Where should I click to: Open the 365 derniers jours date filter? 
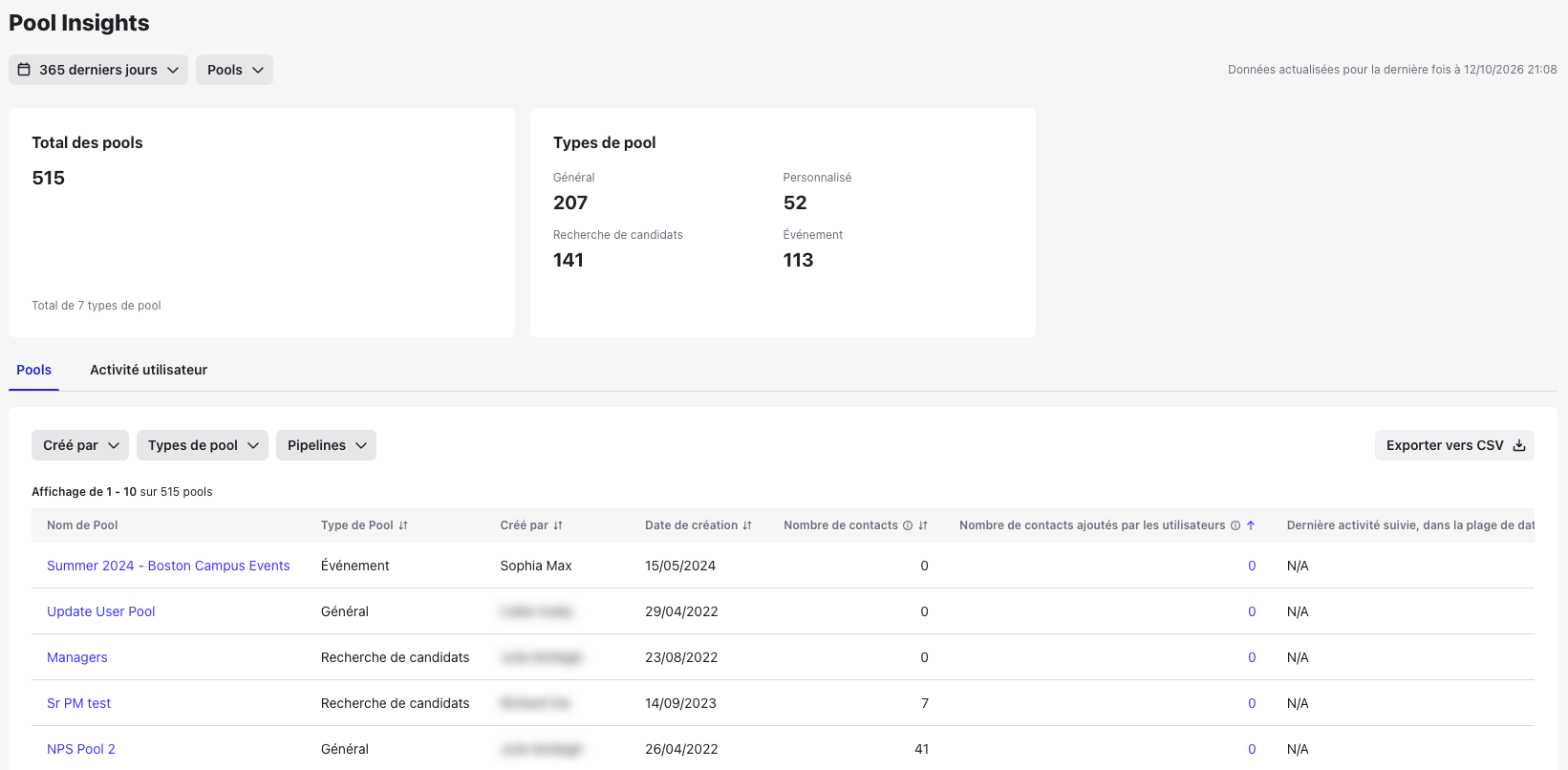pos(98,70)
